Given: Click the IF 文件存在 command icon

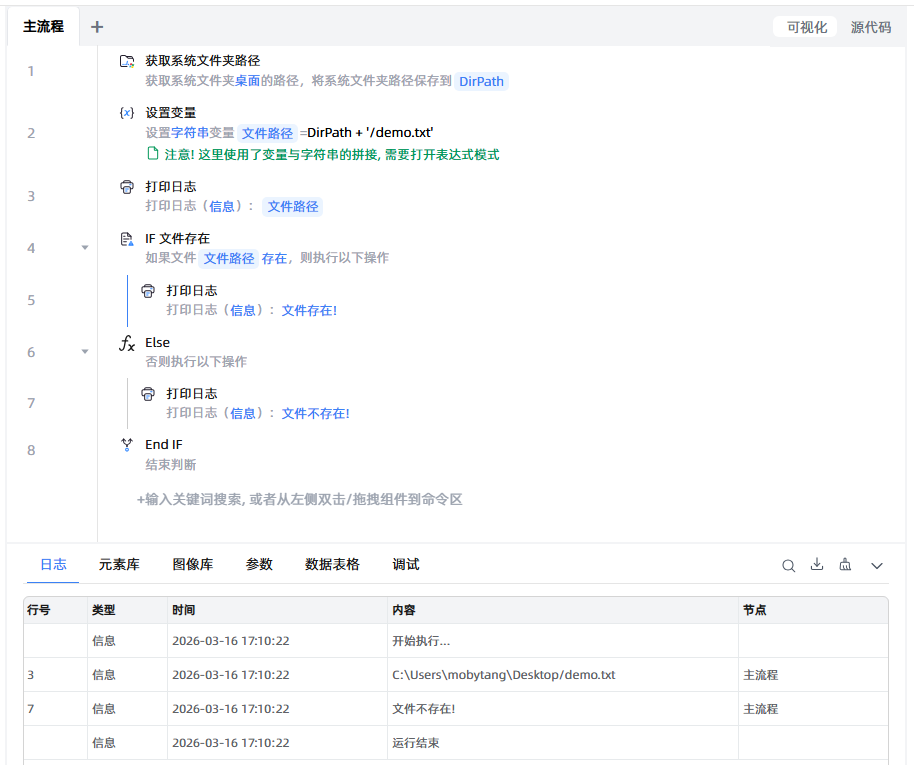Looking at the screenshot, I should 127,239.
